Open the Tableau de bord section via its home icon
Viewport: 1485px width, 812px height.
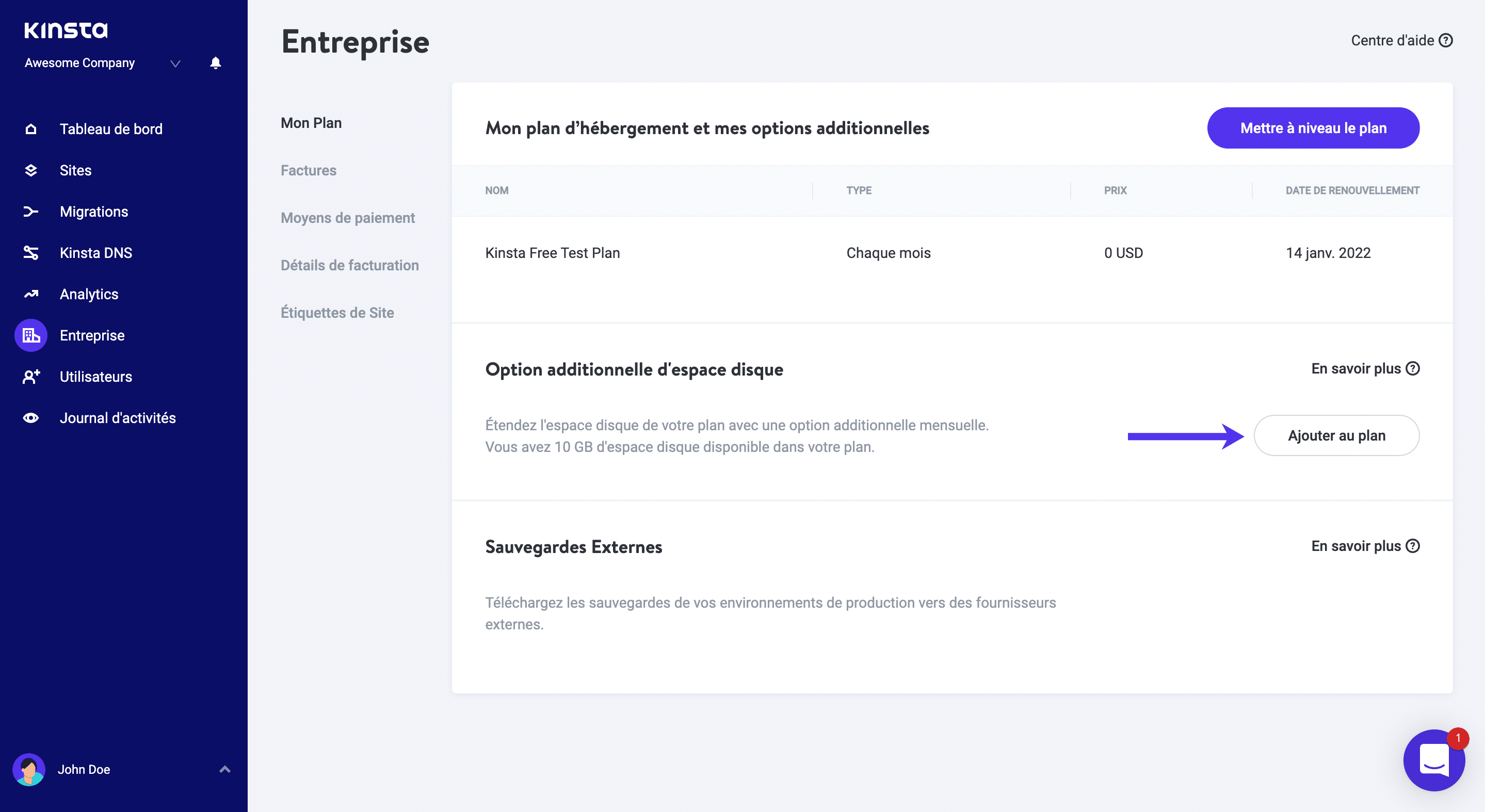[x=30, y=128]
